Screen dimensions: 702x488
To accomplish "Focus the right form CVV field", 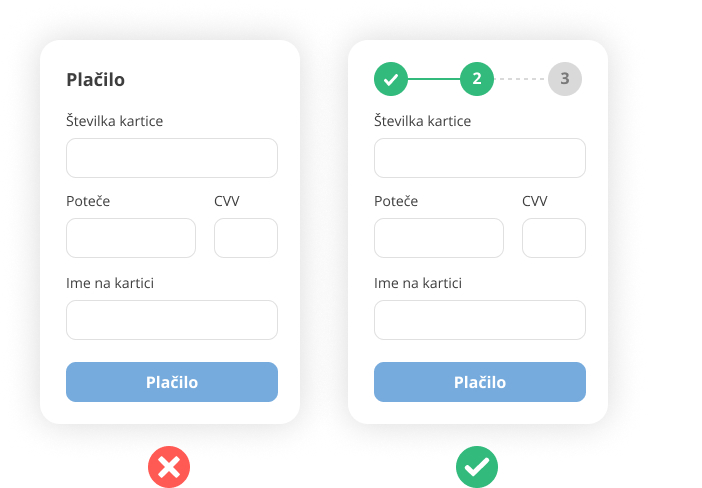I will (554, 238).
